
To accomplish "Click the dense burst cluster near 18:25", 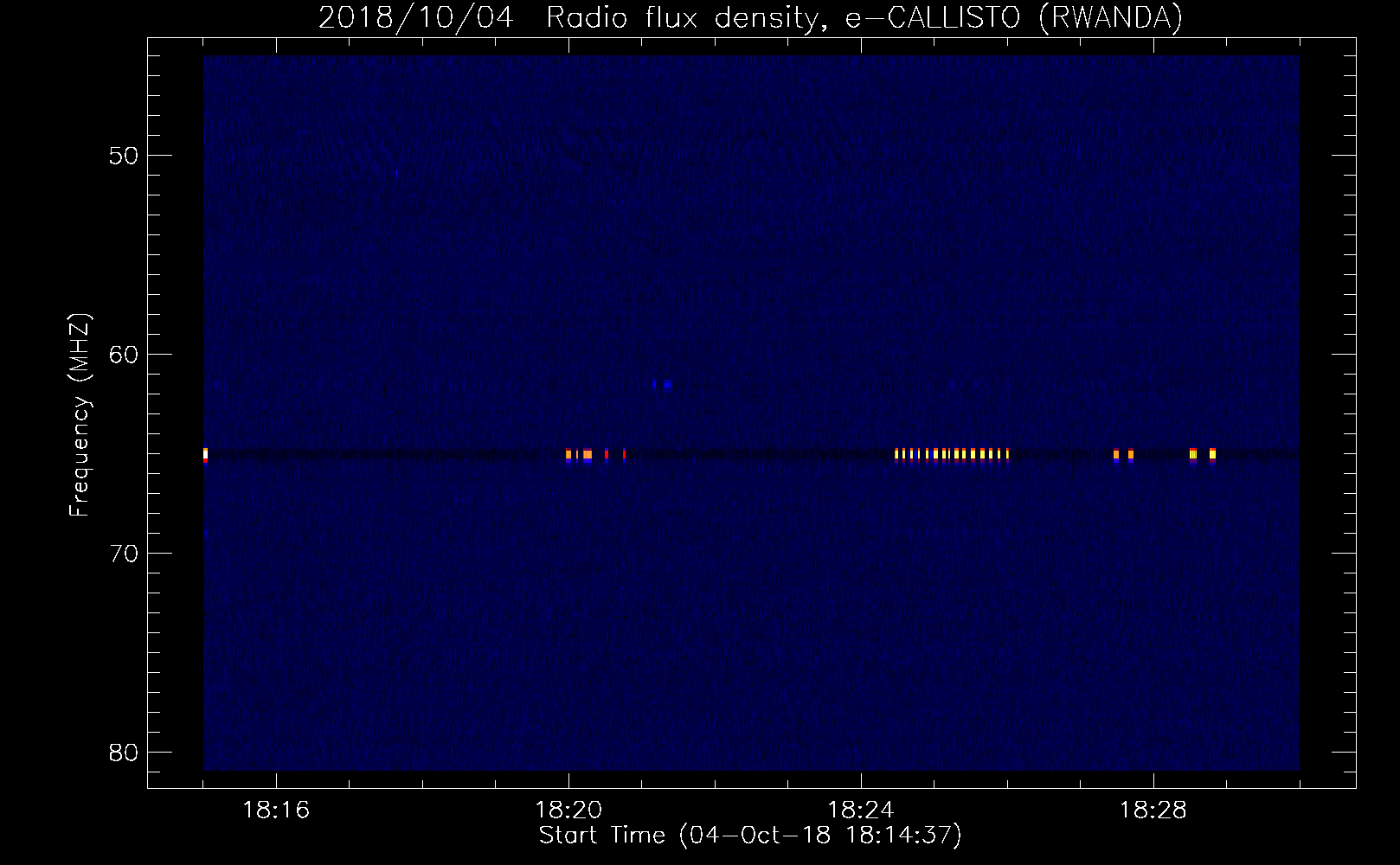I will click(952, 455).
